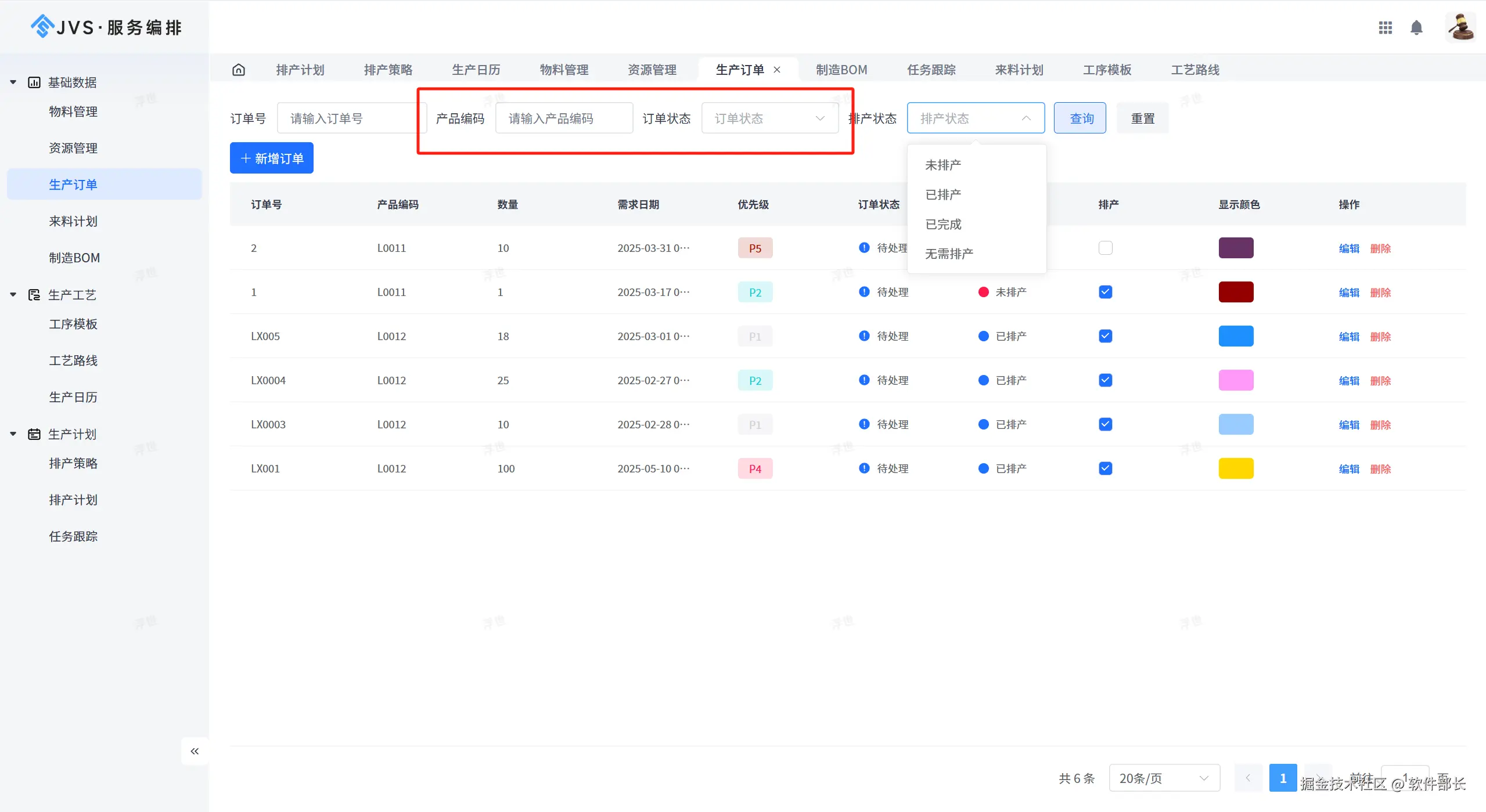Click the 生产计划 calendar icon
Image resolution: width=1486 pixels, height=812 pixels.
click(x=34, y=434)
